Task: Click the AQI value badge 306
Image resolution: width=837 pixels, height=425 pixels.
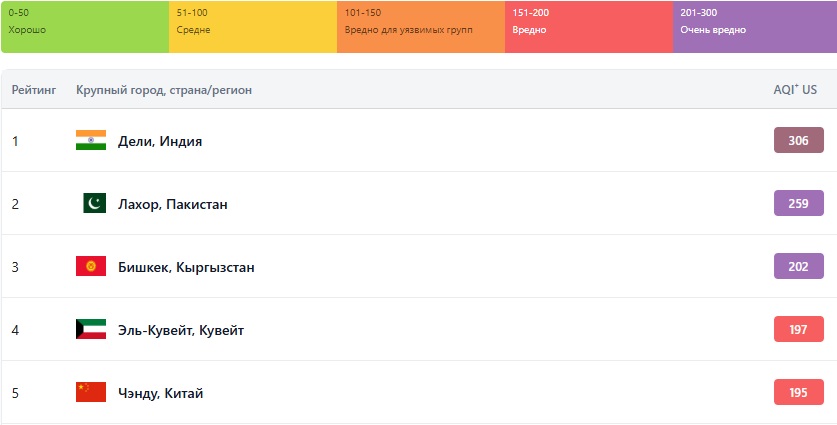Action: point(798,141)
